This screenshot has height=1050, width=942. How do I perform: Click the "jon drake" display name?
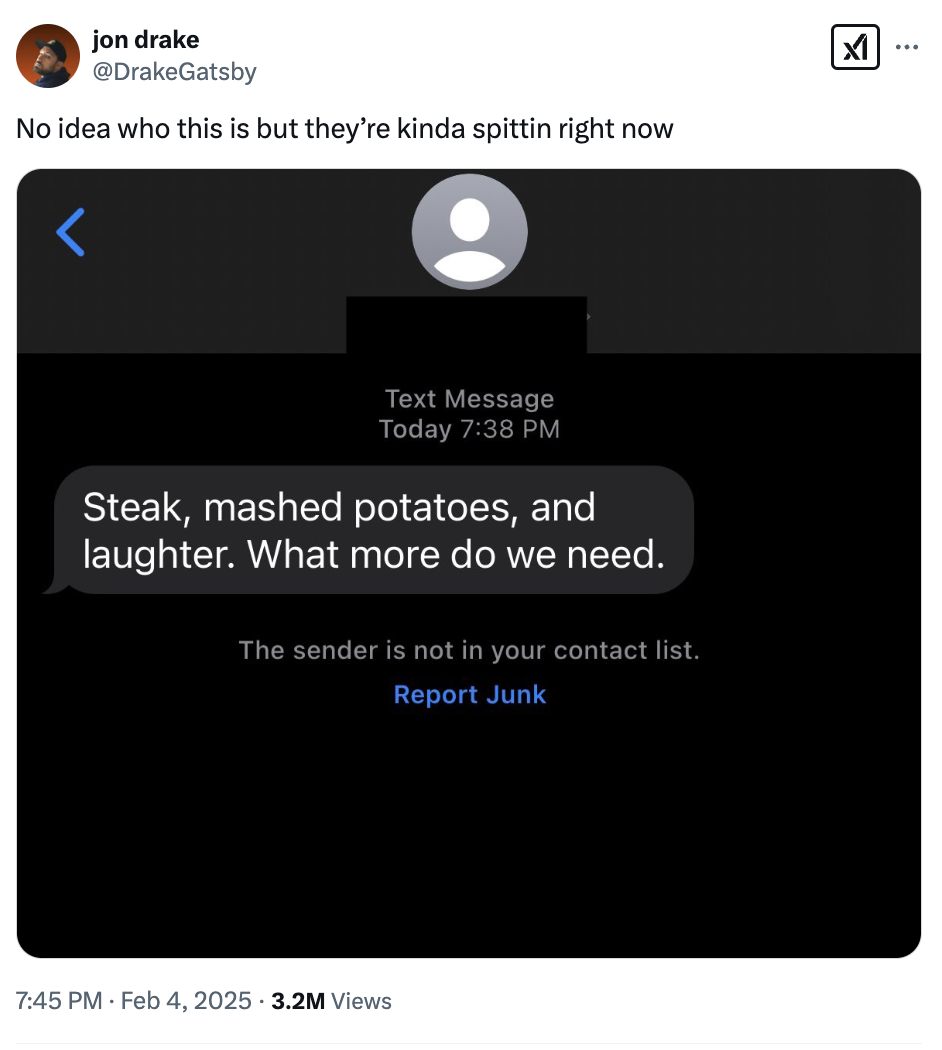(145, 40)
